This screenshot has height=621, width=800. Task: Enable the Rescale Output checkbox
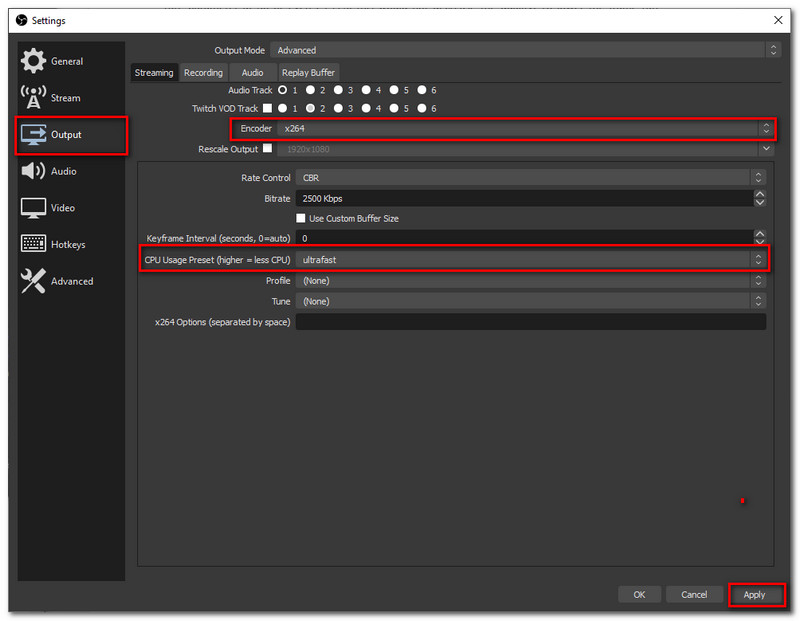267,149
